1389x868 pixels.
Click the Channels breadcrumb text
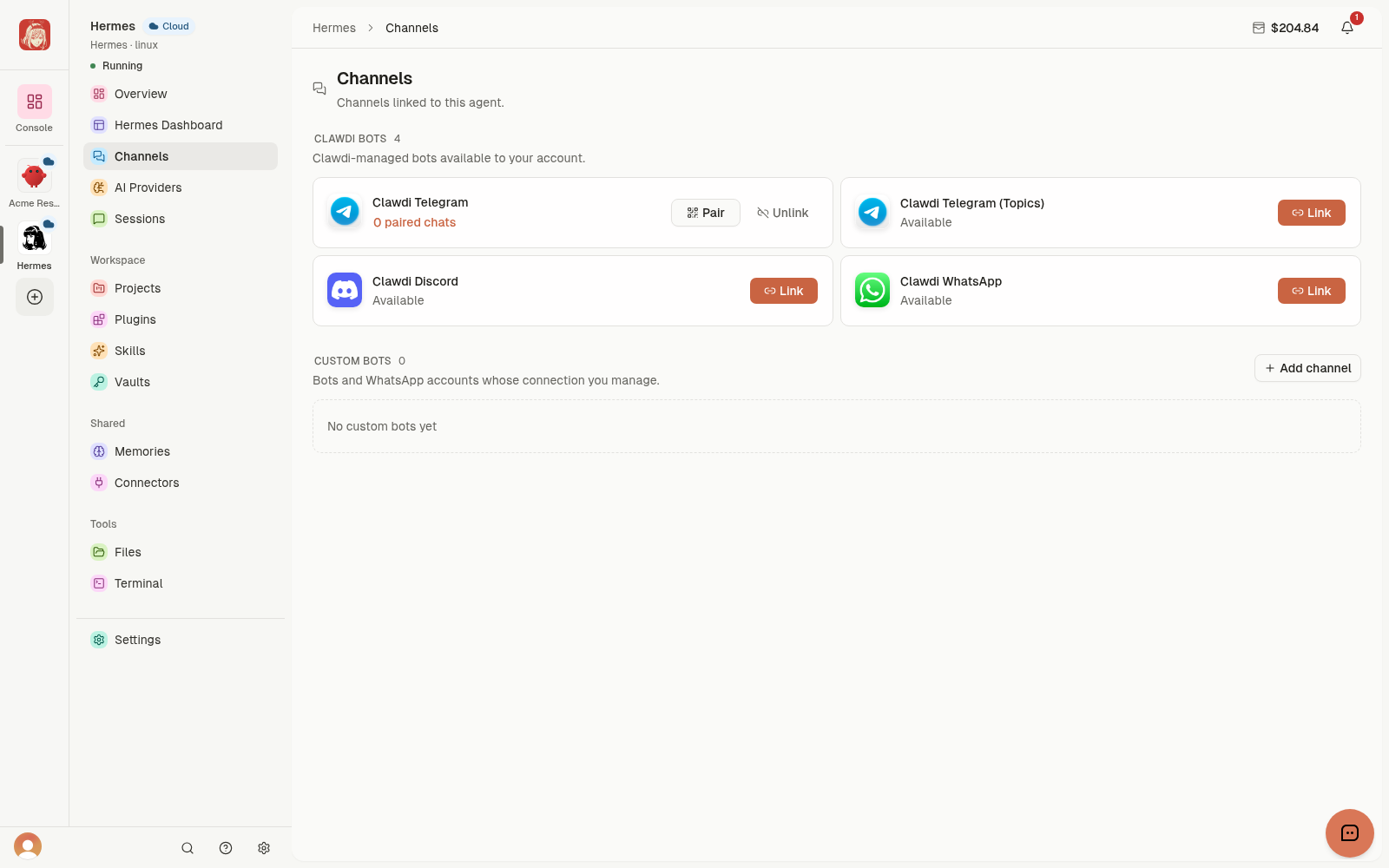(411, 28)
